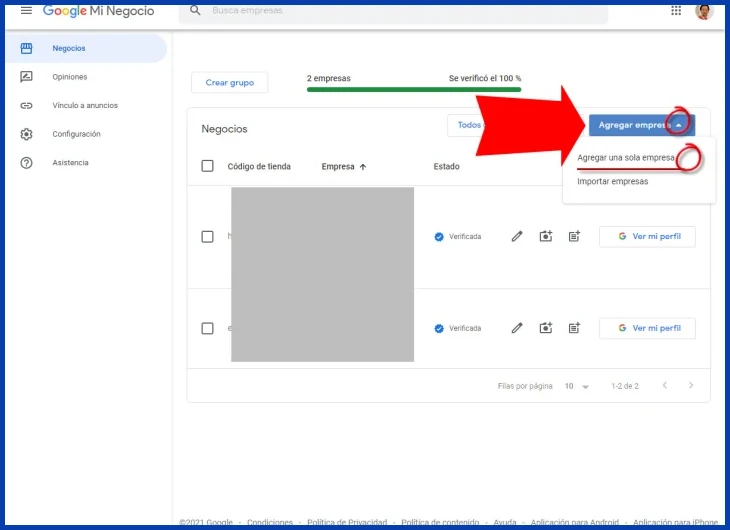Toggle the select-all checkbox in table header
The image size is (730, 530).
pos(208,166)
